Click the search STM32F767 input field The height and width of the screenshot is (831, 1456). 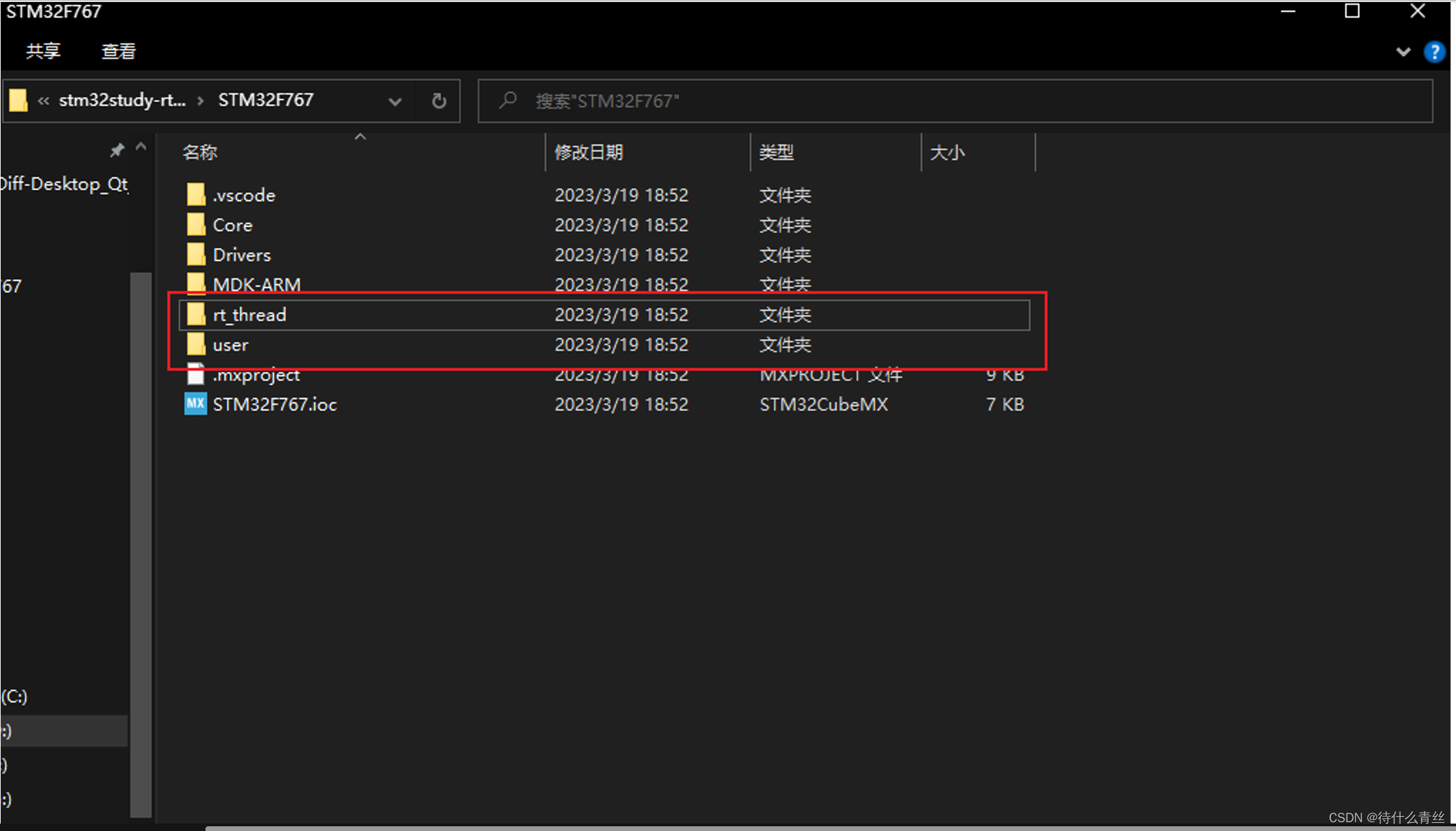955,101
